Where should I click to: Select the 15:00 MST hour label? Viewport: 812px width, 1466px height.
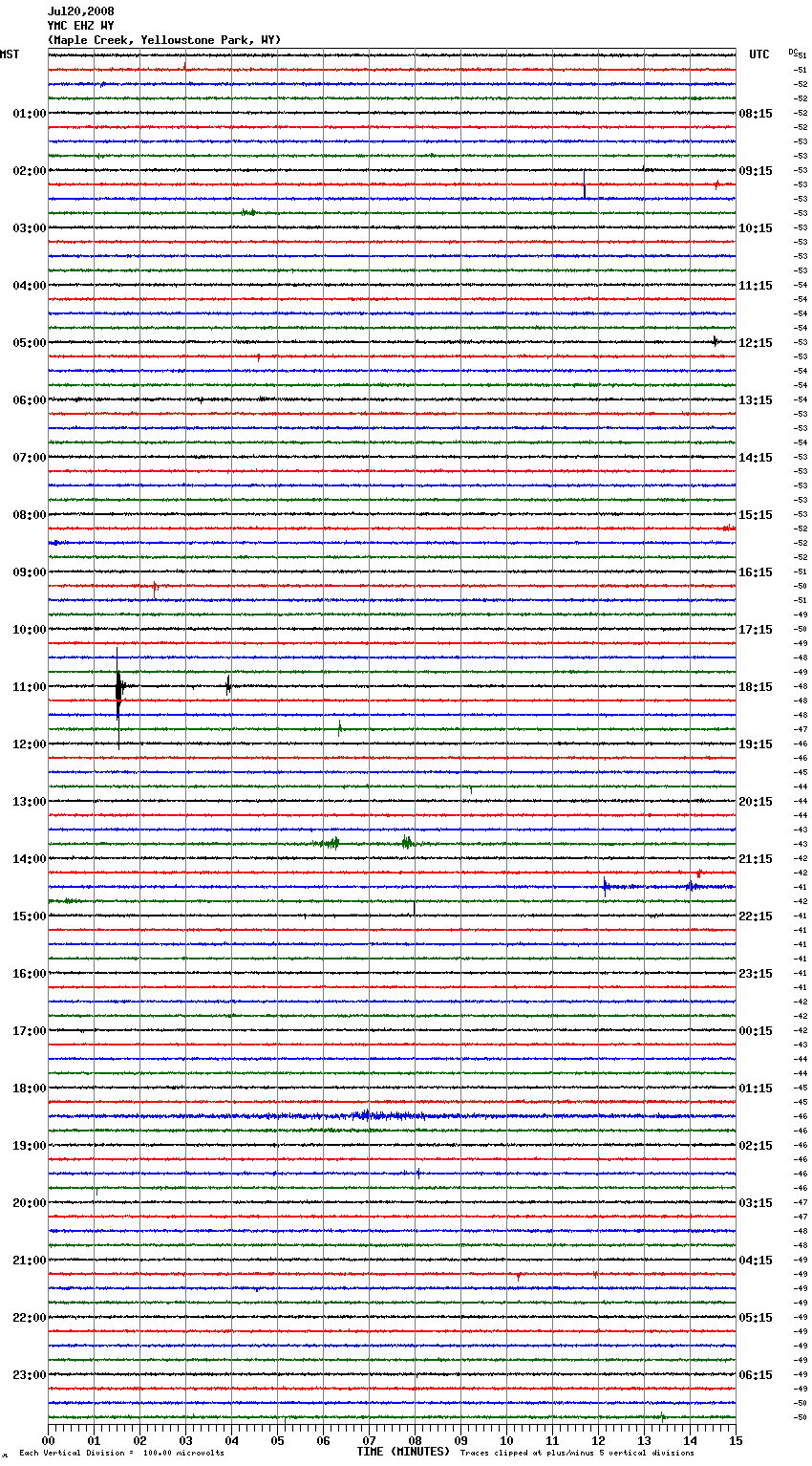pos(29,916)
